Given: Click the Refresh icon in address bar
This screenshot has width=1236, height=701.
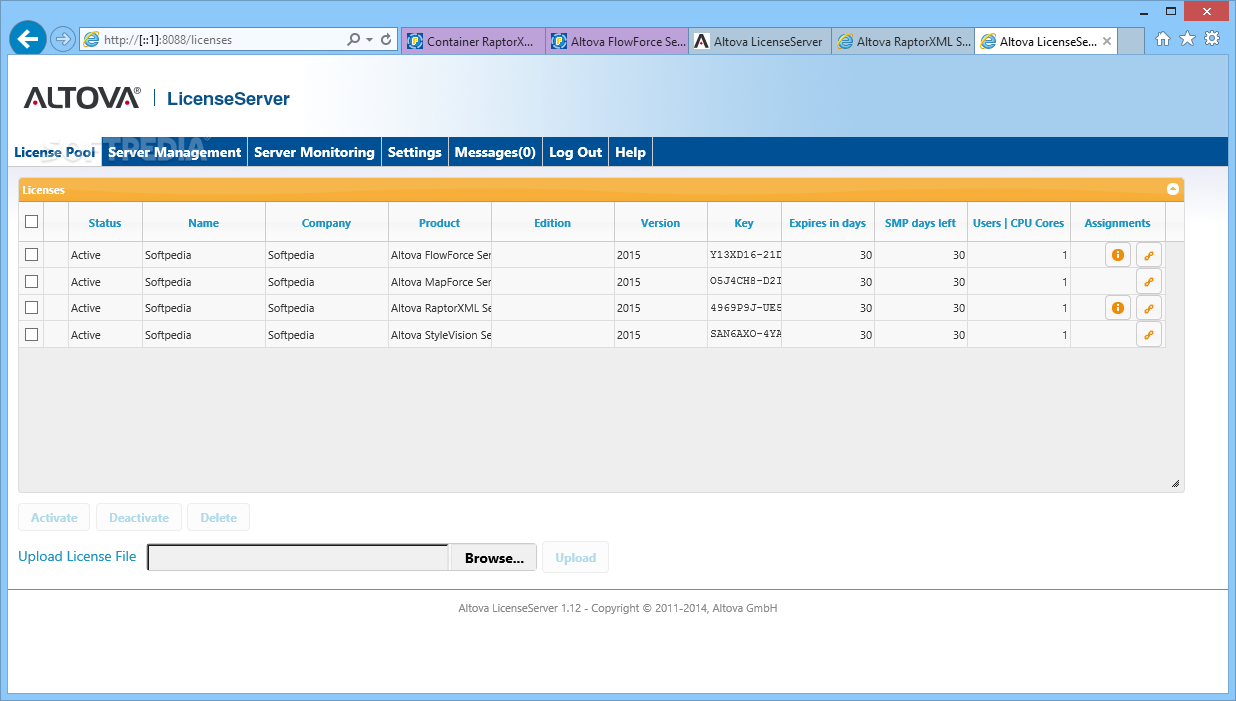Looking at the screenshot, I should pos(386,40).
